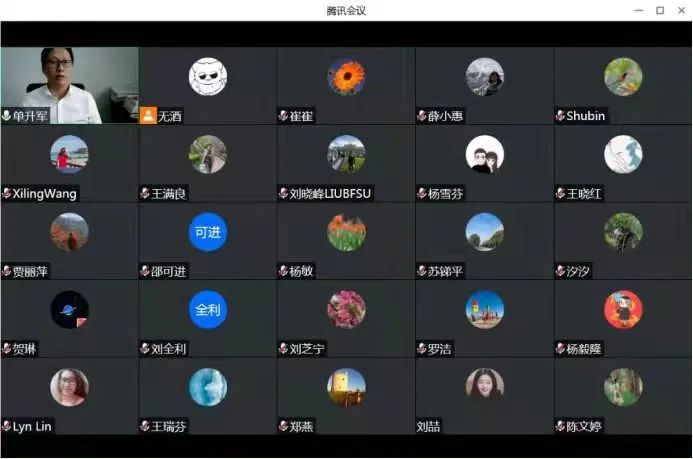The height and width of the screenshot is (459, 693).
Task: Click the planet avatar of 贺琳
Action: coord(69,309)
